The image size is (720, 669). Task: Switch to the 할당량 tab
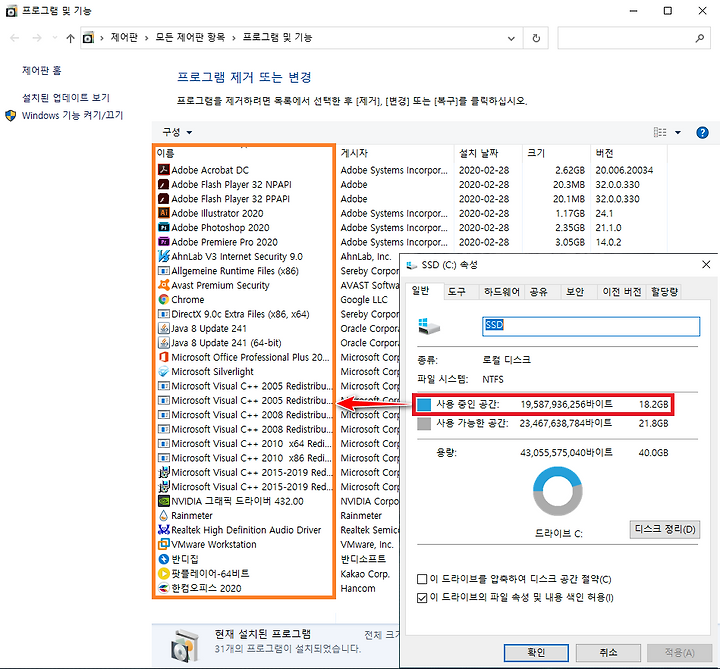(x=664, y=292)
